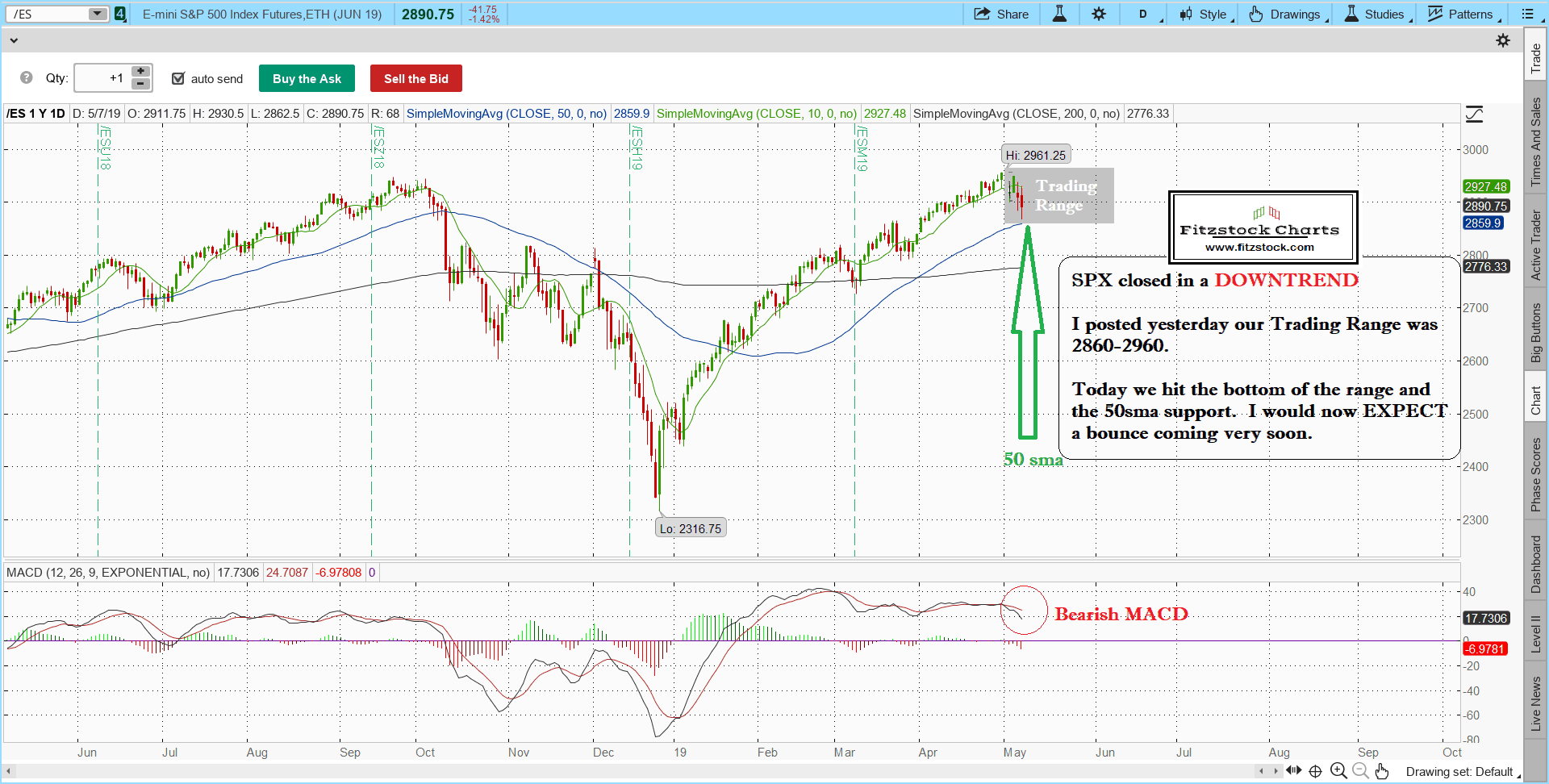Screen dimensions: 1549x784
Task: Select the crosshair cursor icon
Action: point(1315,771)
